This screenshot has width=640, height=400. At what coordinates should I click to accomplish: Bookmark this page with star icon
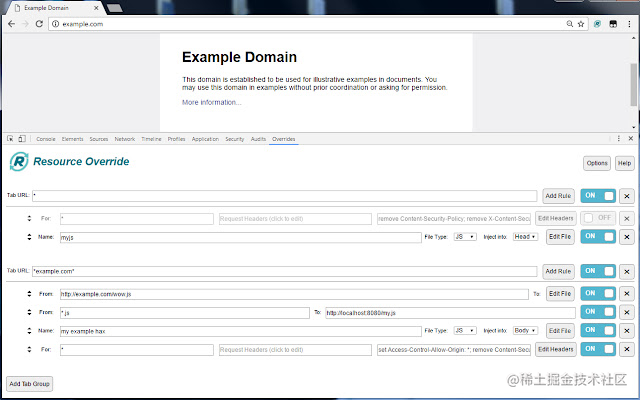pyautogui.click(x=581, y=24)
